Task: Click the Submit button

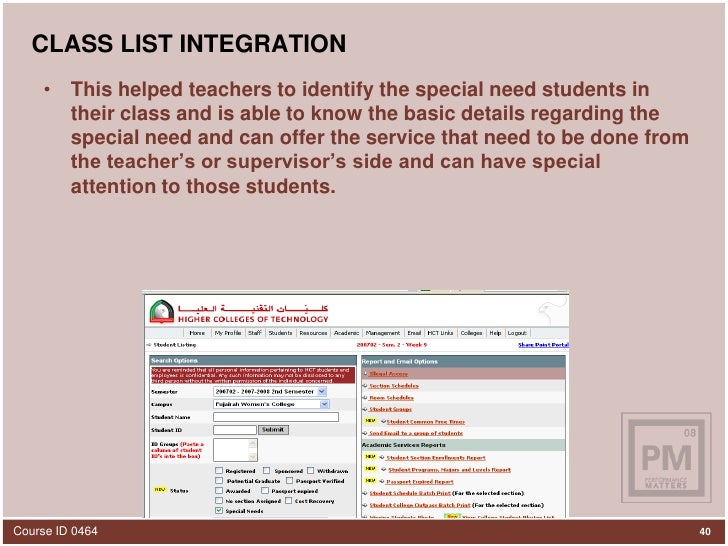Action: [273, 430]
